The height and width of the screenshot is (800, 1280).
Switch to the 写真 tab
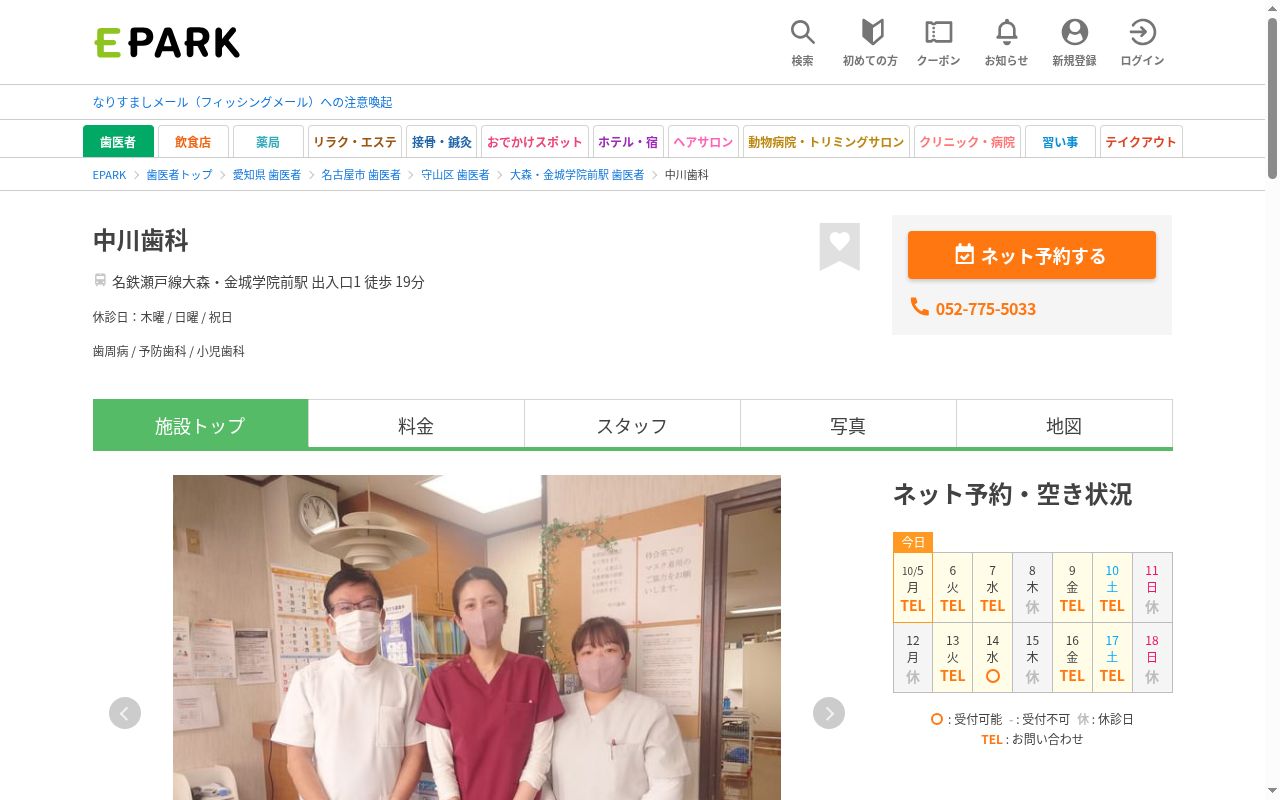pos(848,425)
